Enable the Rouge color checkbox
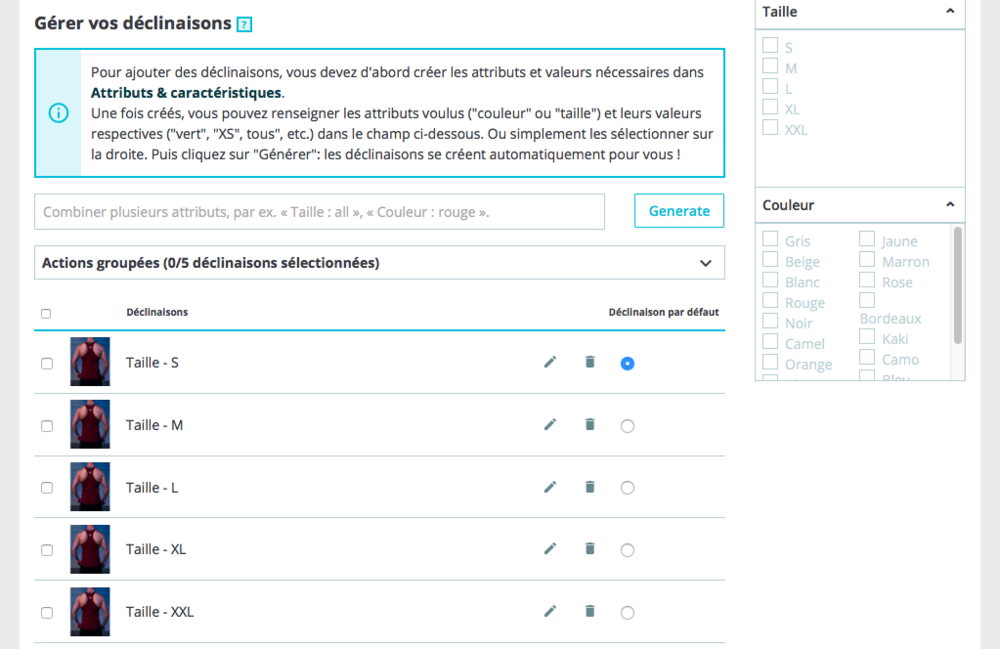 pos(770,301)
